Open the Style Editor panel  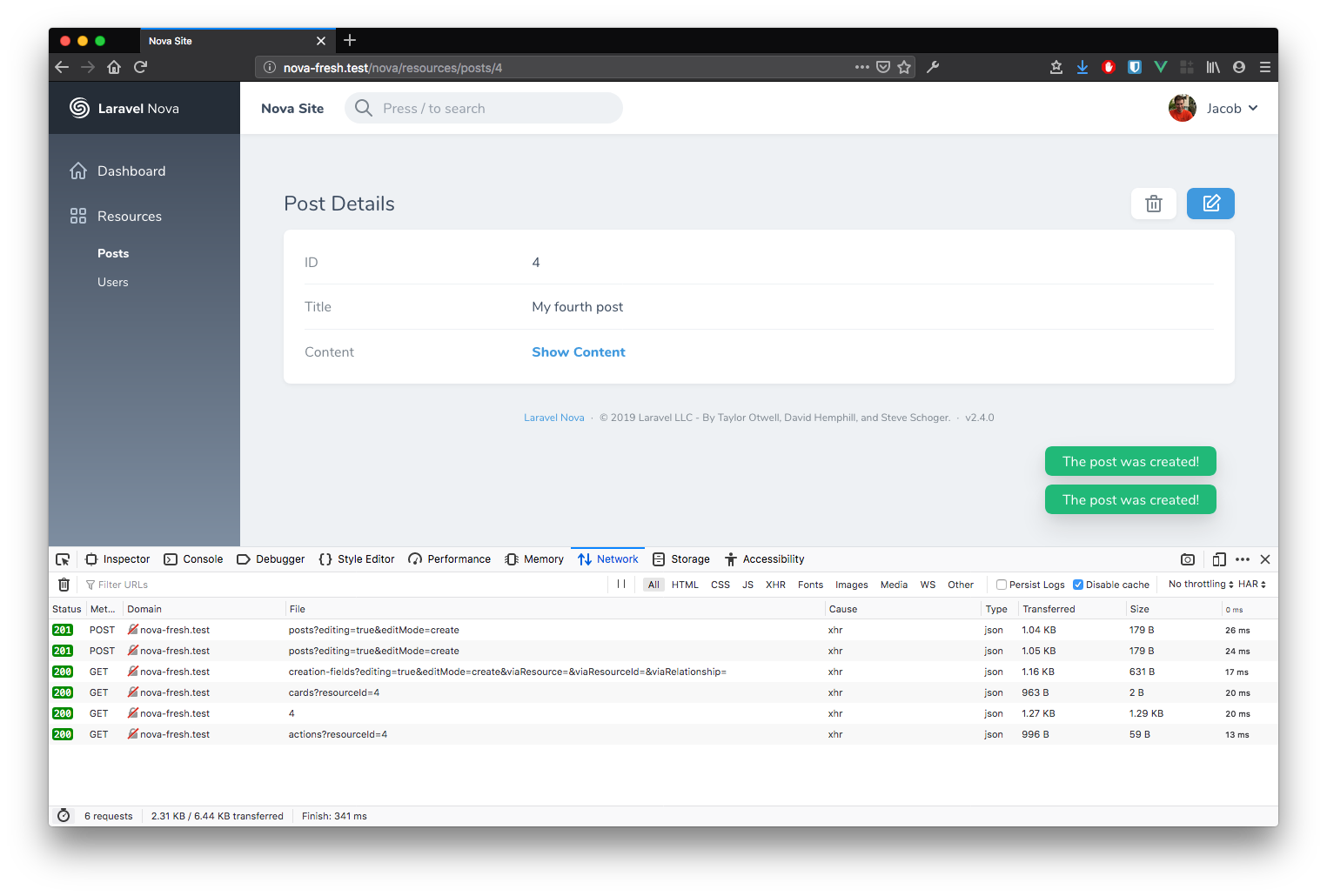[356, 558]
